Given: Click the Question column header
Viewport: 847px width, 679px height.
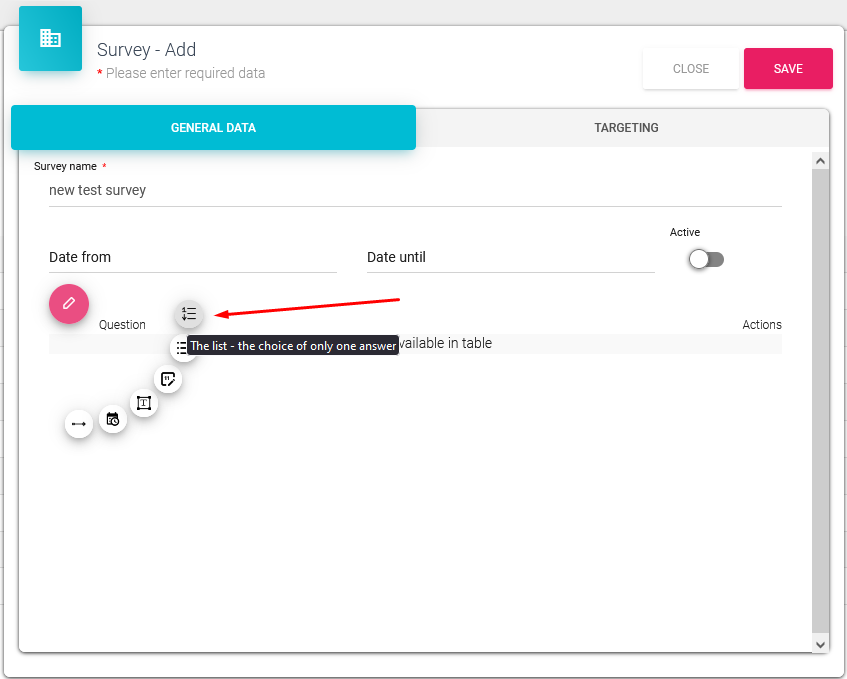Looking at the screenshot, I should (x=122, y=325).
